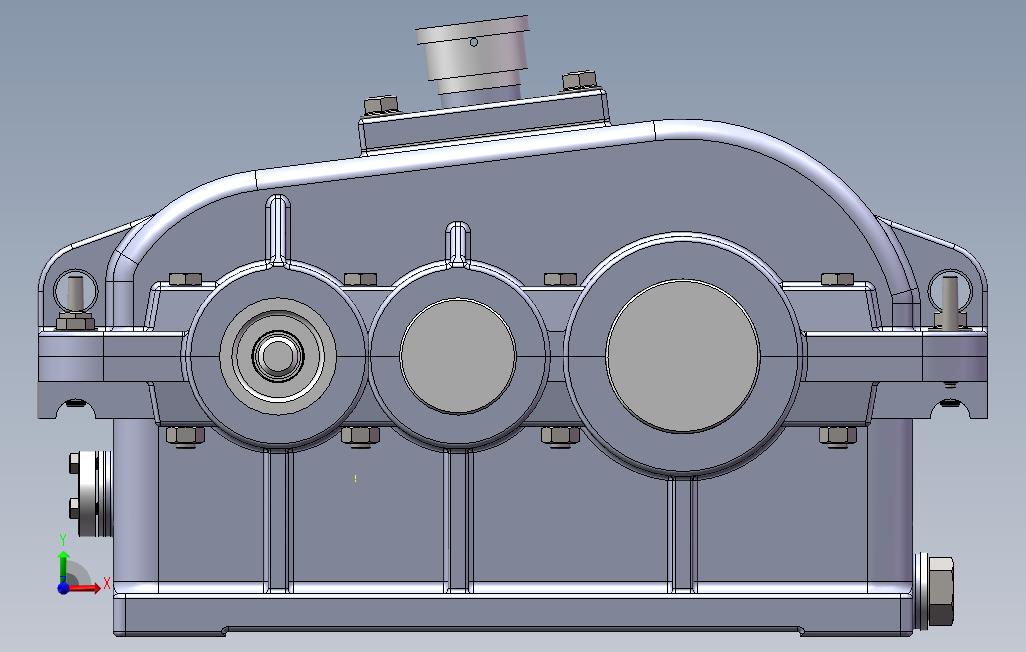This screenshot has width=1026, height=652.
Task: Select the middle bearing end cap disc
Action: click(x=458, y=356)
